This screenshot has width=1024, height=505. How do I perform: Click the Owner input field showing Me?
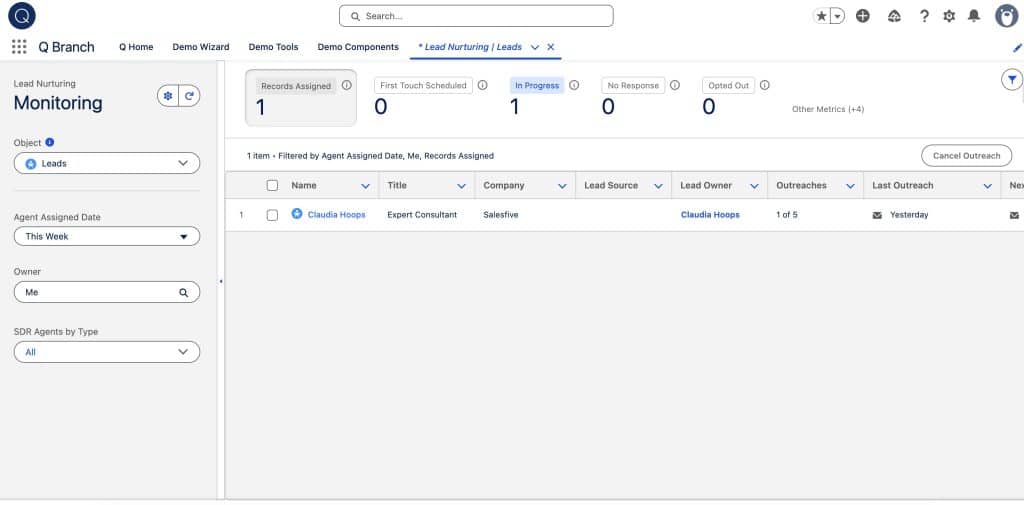click(x=107, y=292)
